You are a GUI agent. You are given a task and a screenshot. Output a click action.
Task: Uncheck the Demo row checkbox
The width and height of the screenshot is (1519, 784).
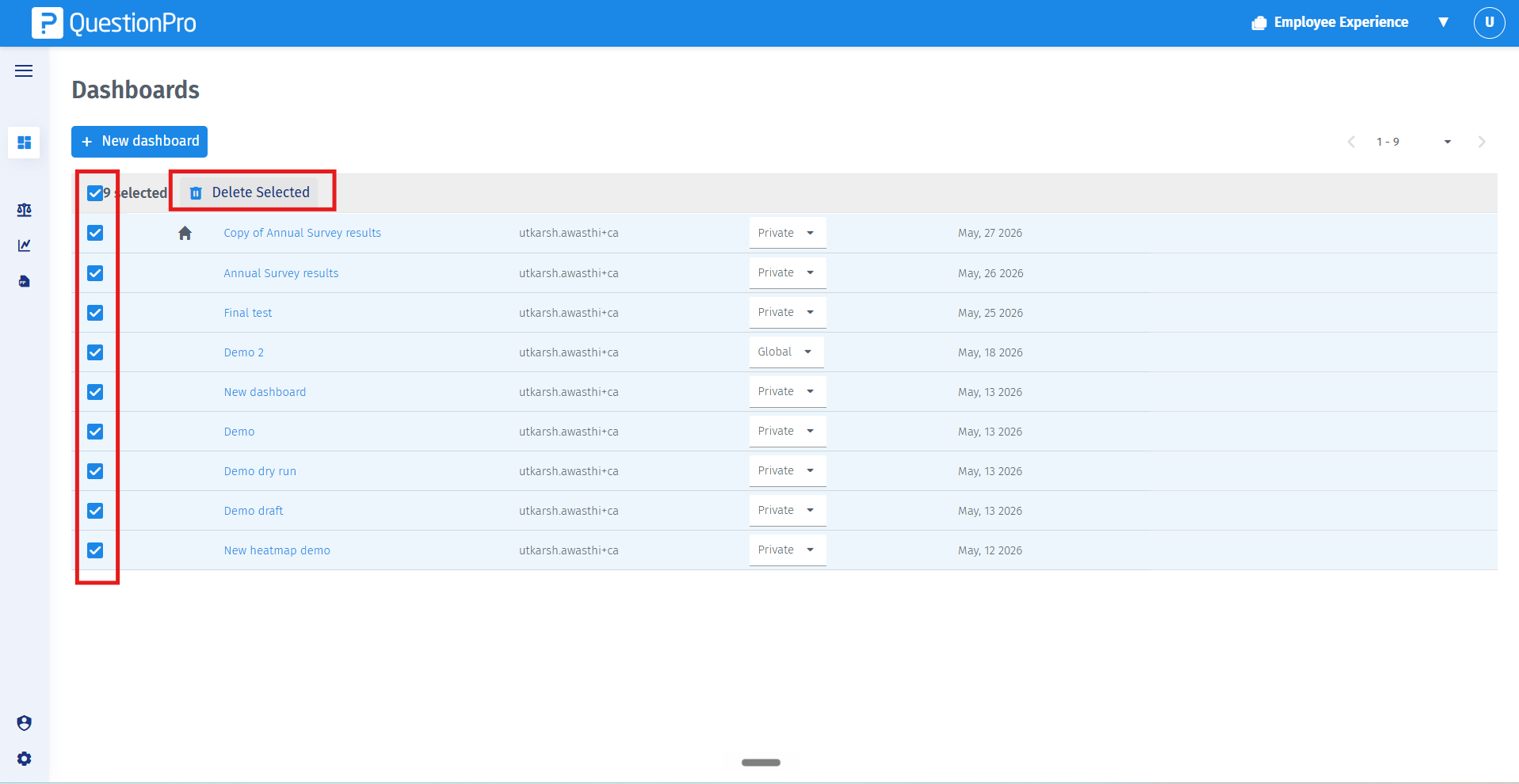[x=95, y=432]
